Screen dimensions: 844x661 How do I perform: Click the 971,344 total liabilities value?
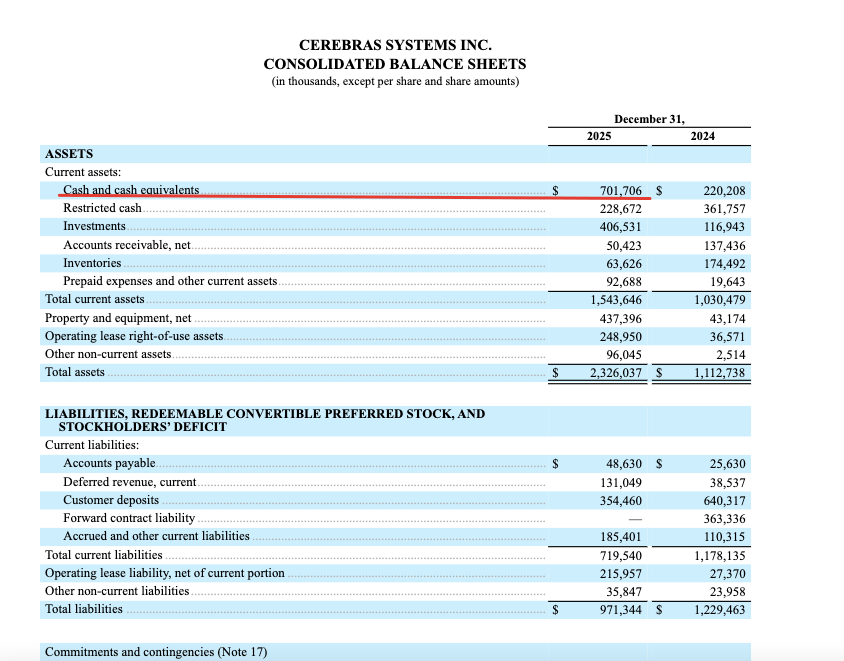click(621, 610)
